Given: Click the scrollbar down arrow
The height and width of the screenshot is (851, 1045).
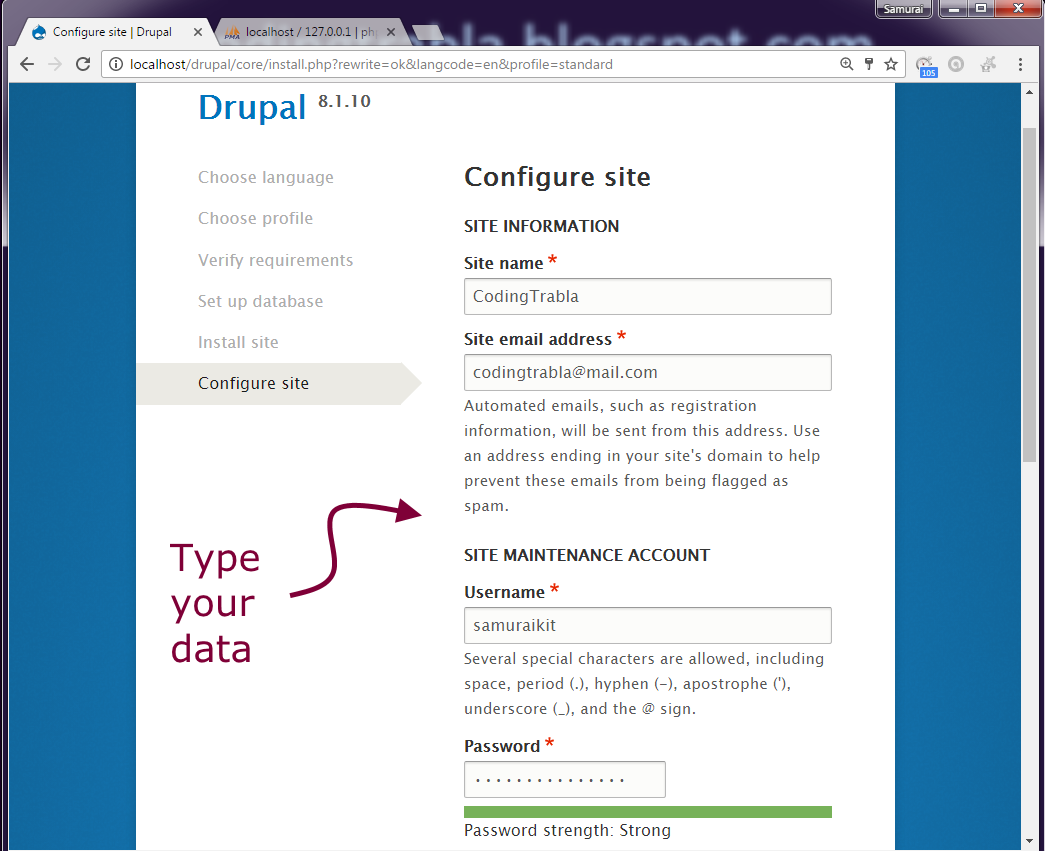Looking at the screenshot, I should (x=1029, y=840).
